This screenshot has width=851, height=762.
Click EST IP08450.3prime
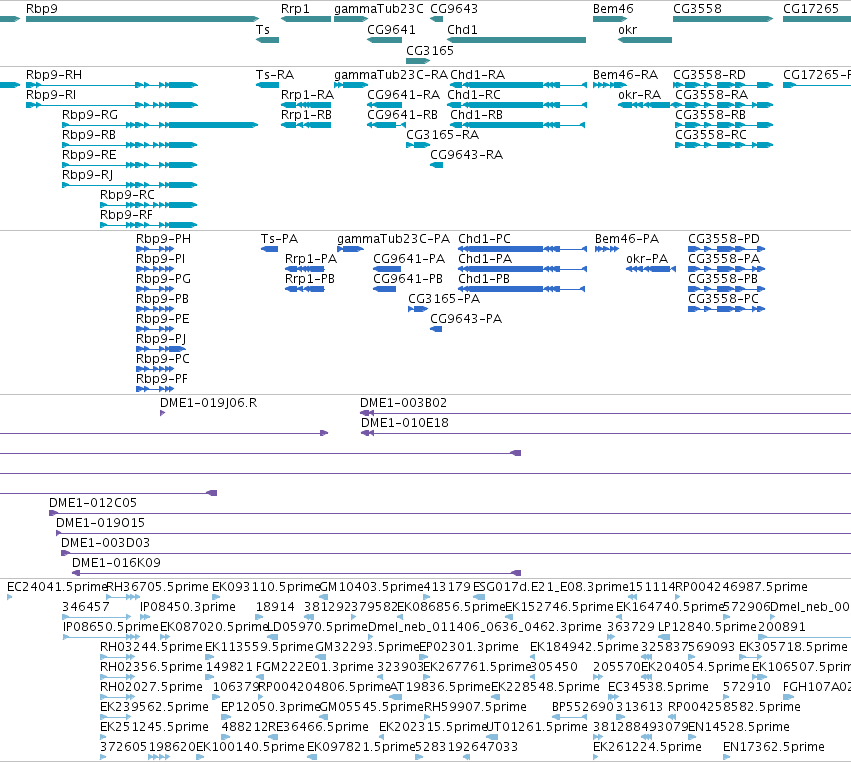click(145, 617)
